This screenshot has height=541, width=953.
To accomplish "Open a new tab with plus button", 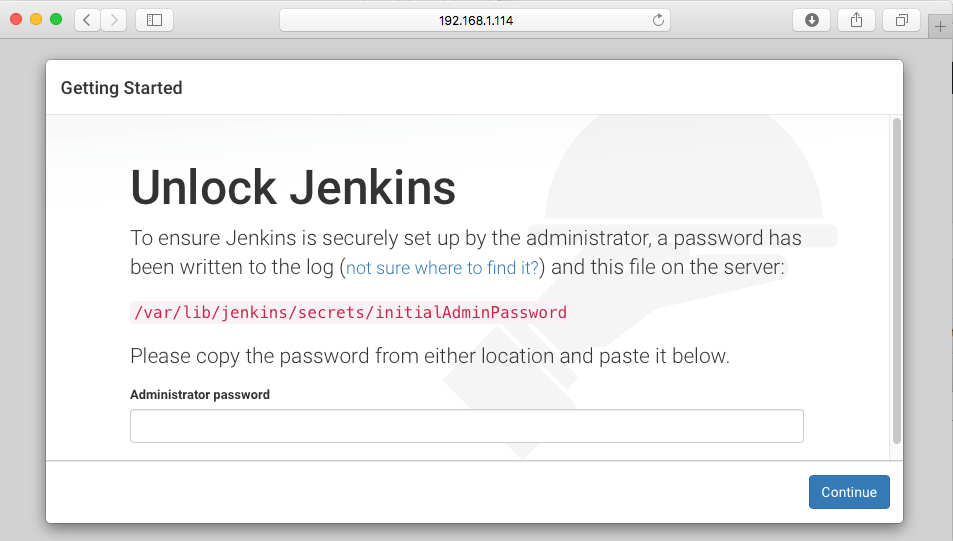I will [x=940, y=27].
